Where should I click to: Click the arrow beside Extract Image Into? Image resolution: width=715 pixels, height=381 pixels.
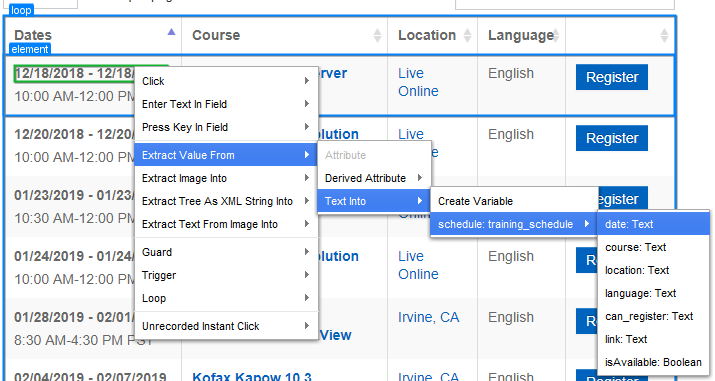pos(307,178)
